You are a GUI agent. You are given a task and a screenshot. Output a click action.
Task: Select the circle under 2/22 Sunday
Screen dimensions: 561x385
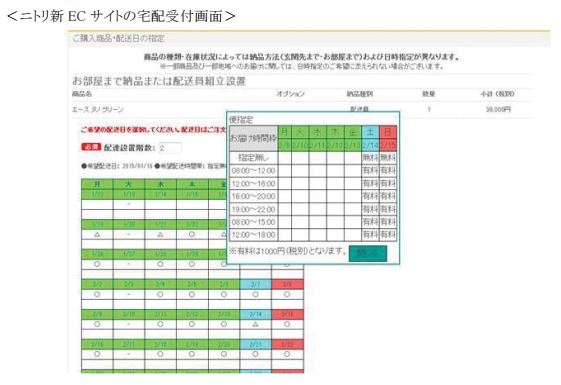tap(287, 354)
